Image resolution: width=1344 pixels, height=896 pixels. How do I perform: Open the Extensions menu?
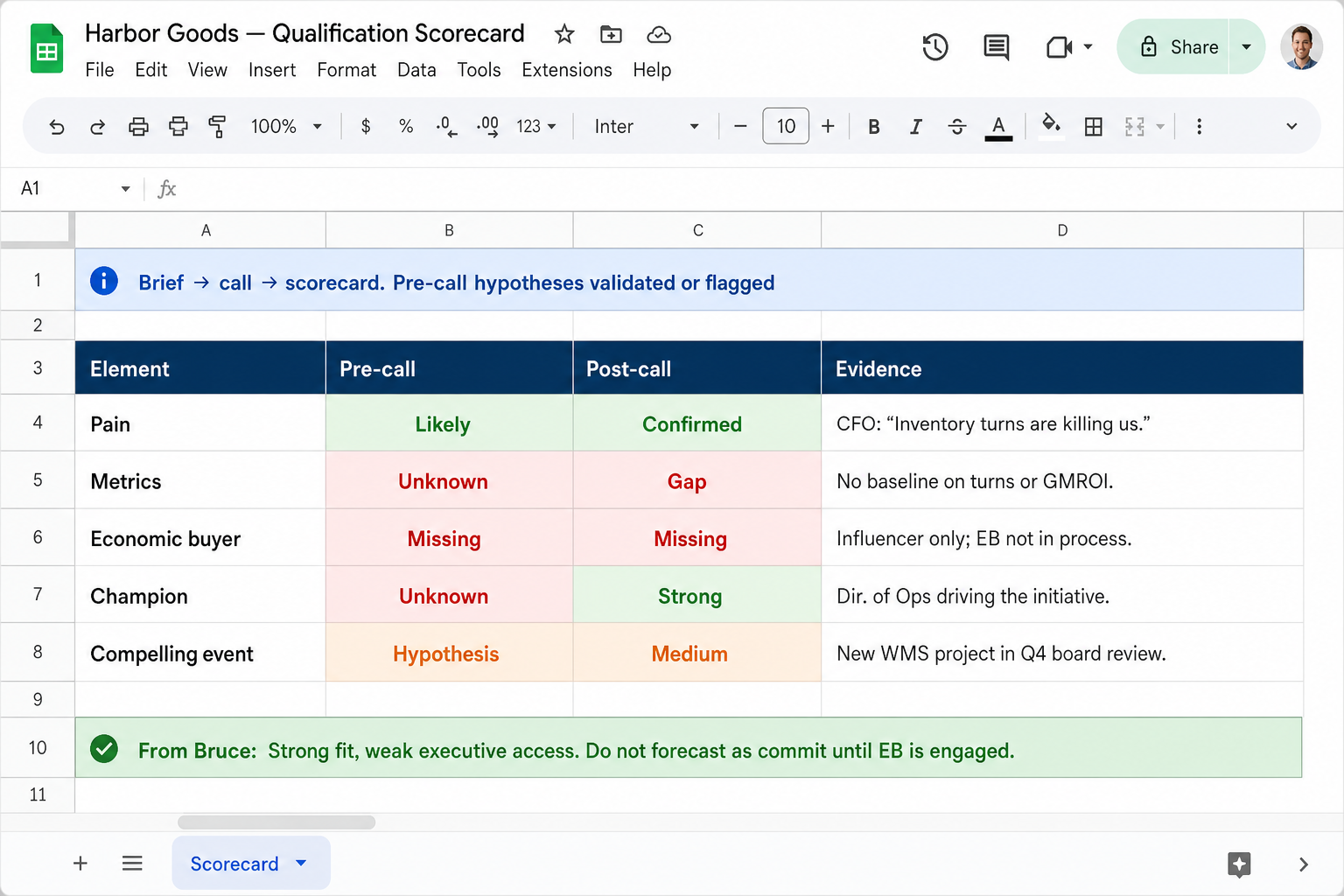point(567,70)
